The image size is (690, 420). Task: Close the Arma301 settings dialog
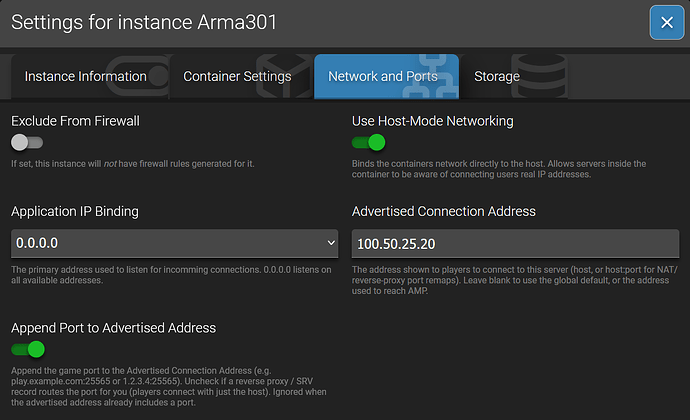click(x=667, y=22)
